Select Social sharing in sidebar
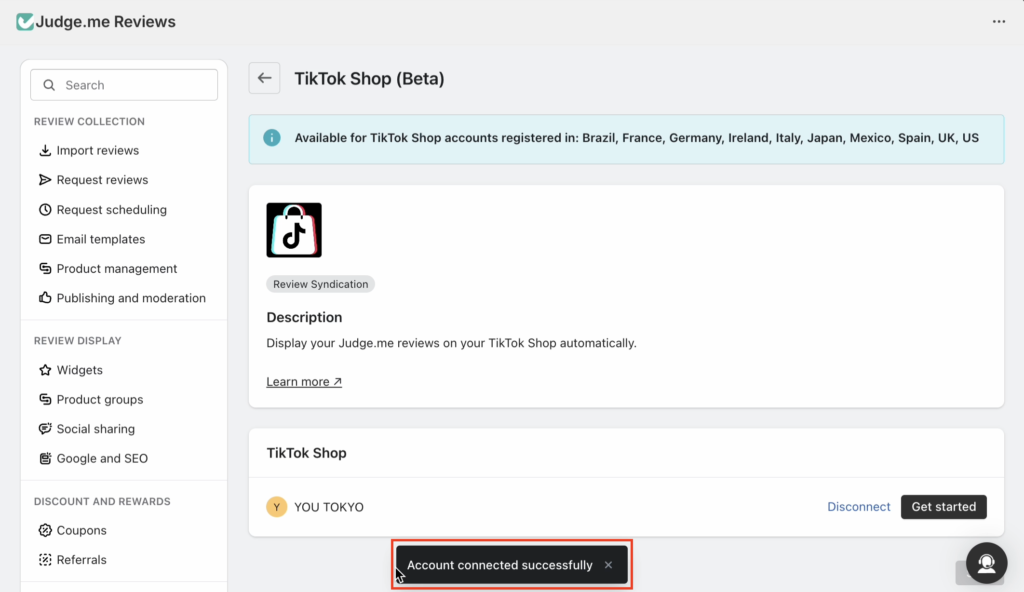 click(95, 429)
